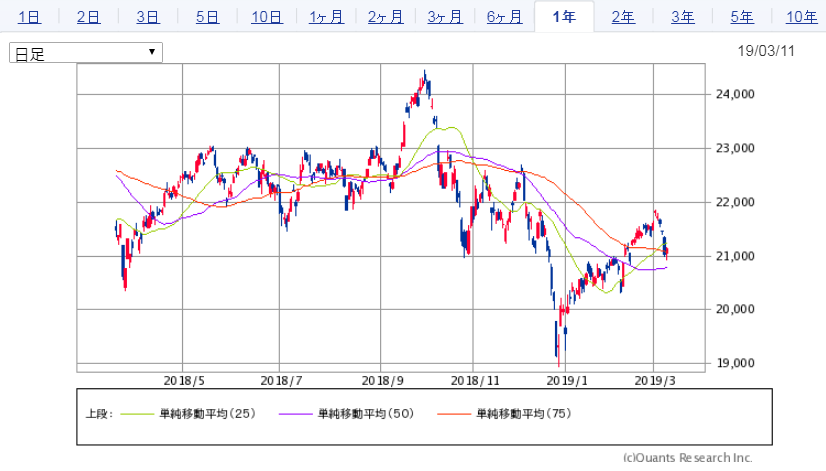Switch to the 10年 time range tab
This screenshot has width=826, height=471.
pos(801,17)
